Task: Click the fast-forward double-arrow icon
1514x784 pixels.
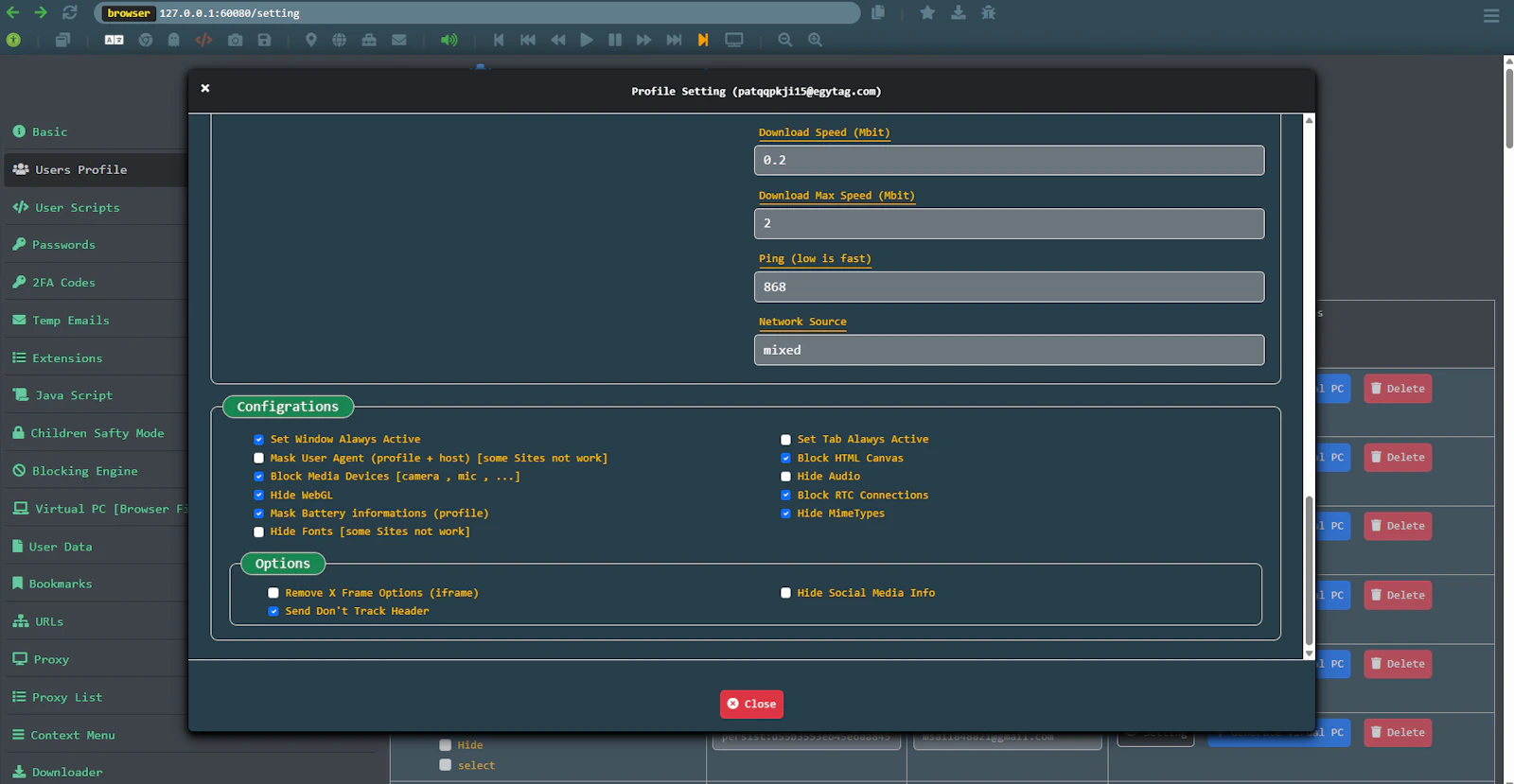Action: [x=643, y=40]
